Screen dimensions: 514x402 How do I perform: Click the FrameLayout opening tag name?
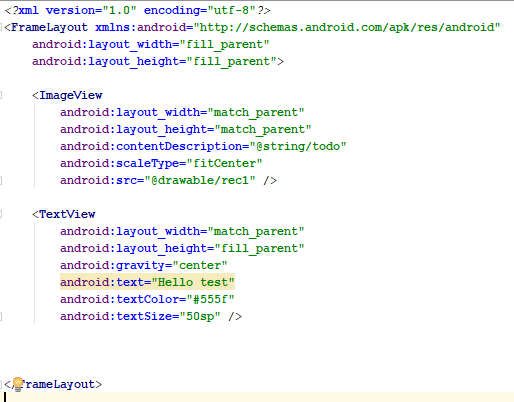tap(50, 27)
